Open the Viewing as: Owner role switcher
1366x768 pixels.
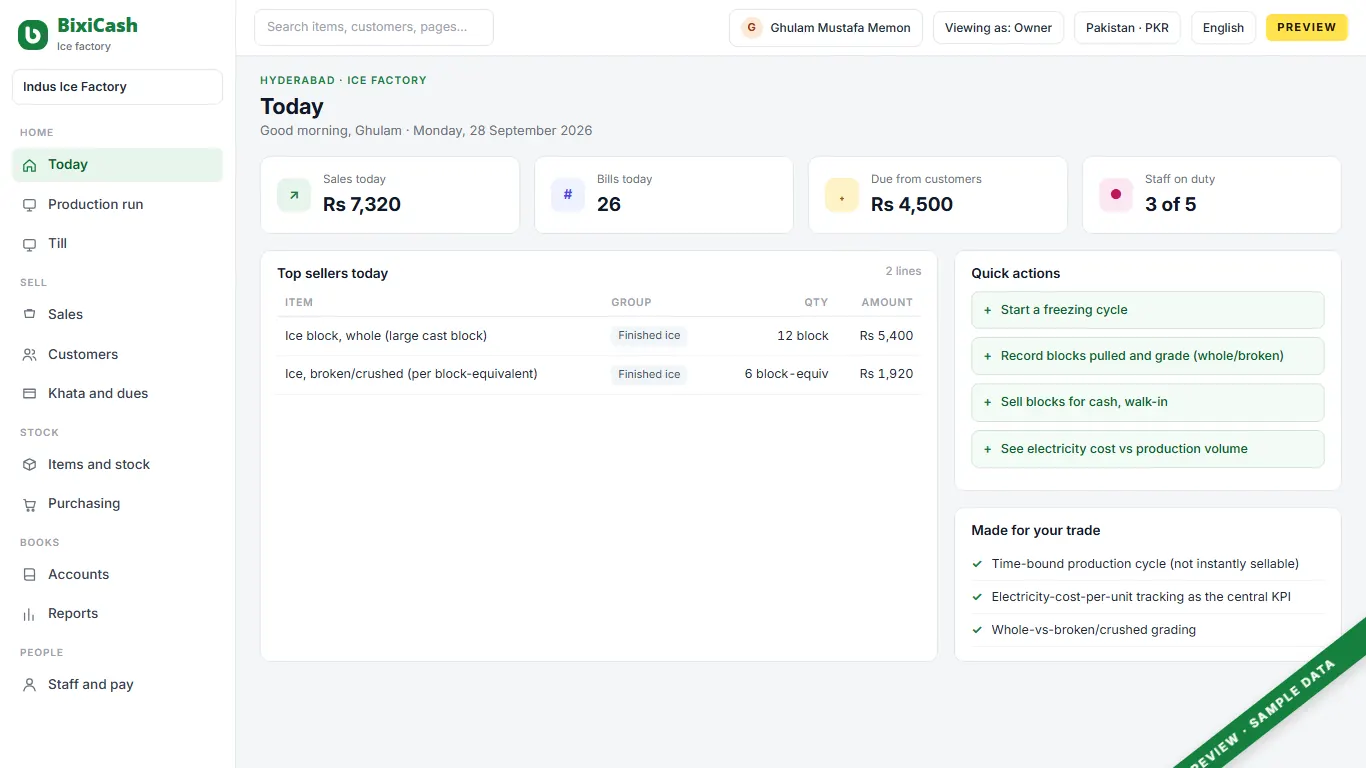(998, 28)
